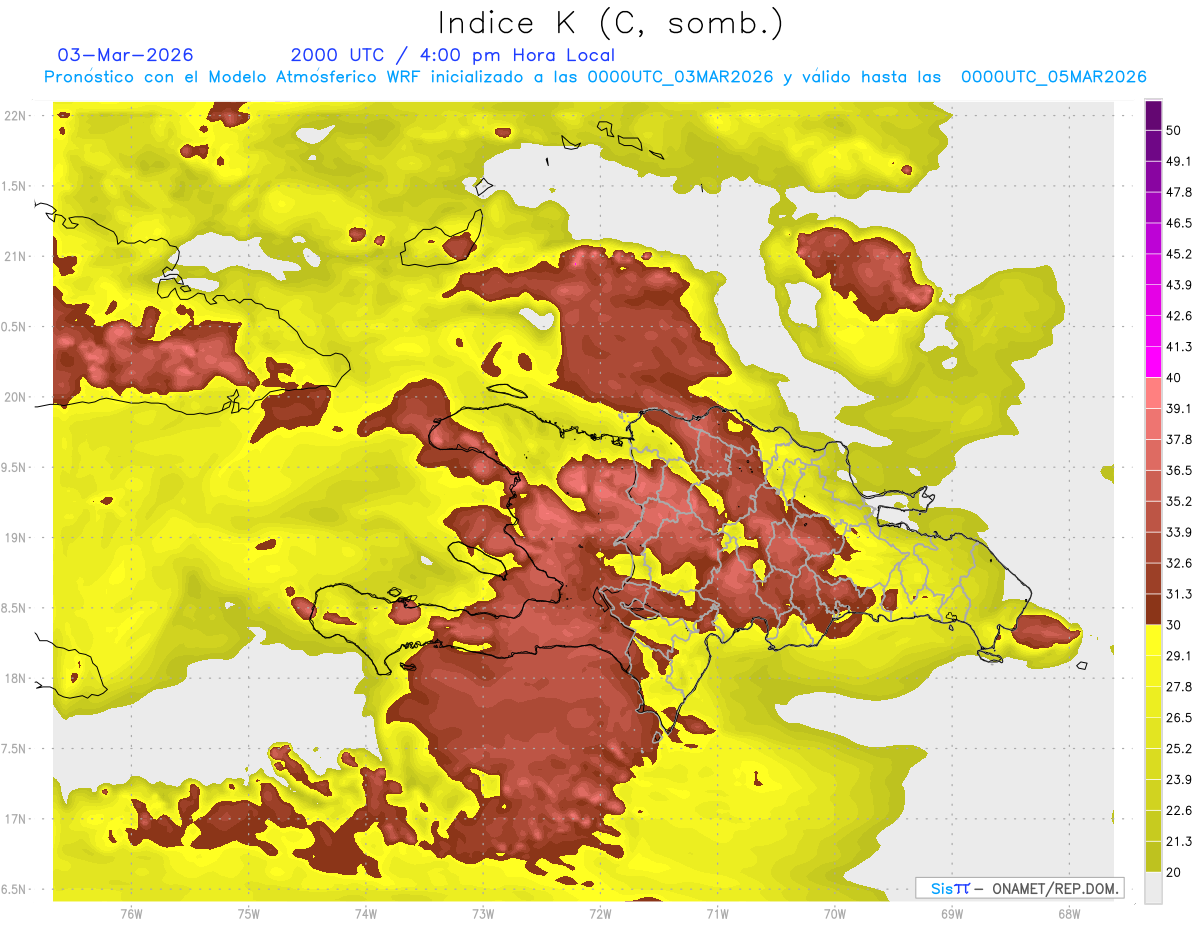Click the colorbar value '49.1'
Screen dimensions: 1200x927
tap(1179, 162)
